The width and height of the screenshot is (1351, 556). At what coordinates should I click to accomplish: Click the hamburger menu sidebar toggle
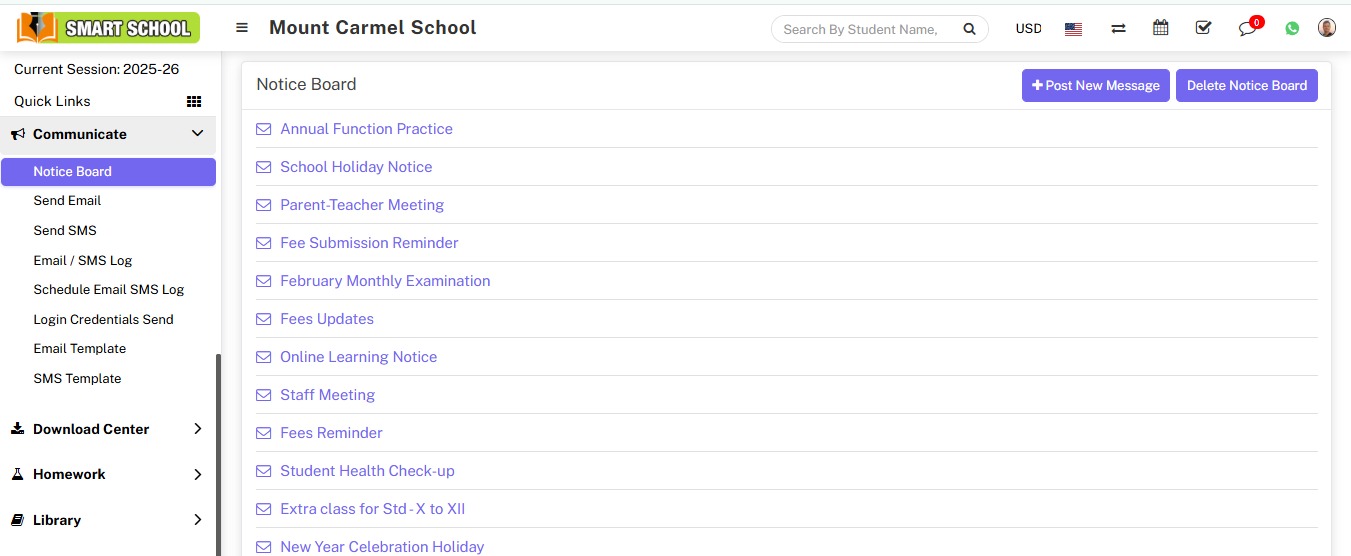tap(242, 28)
